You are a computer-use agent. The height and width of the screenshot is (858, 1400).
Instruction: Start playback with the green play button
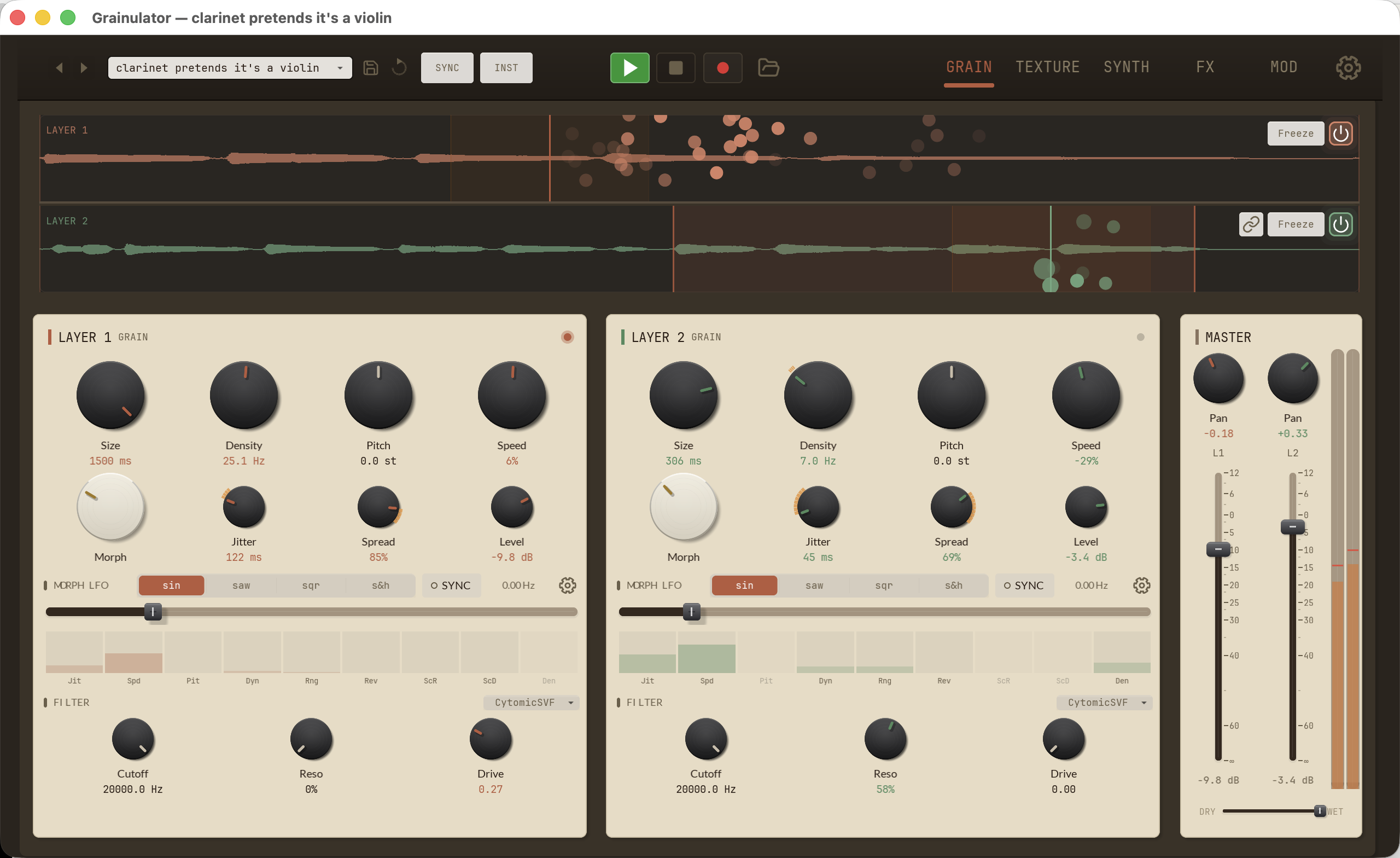629,68
